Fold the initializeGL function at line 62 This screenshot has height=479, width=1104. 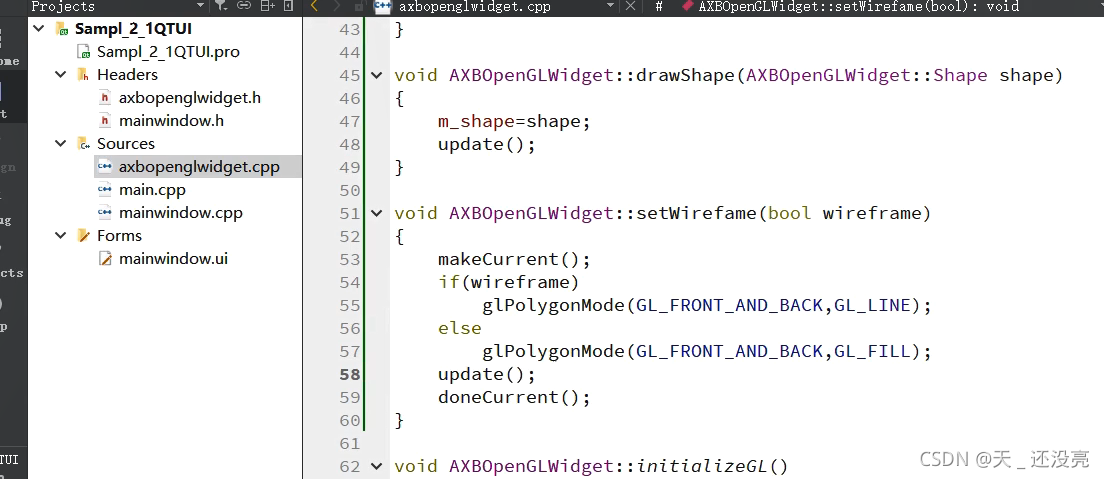pyautogui.click(x=377, y=466)
